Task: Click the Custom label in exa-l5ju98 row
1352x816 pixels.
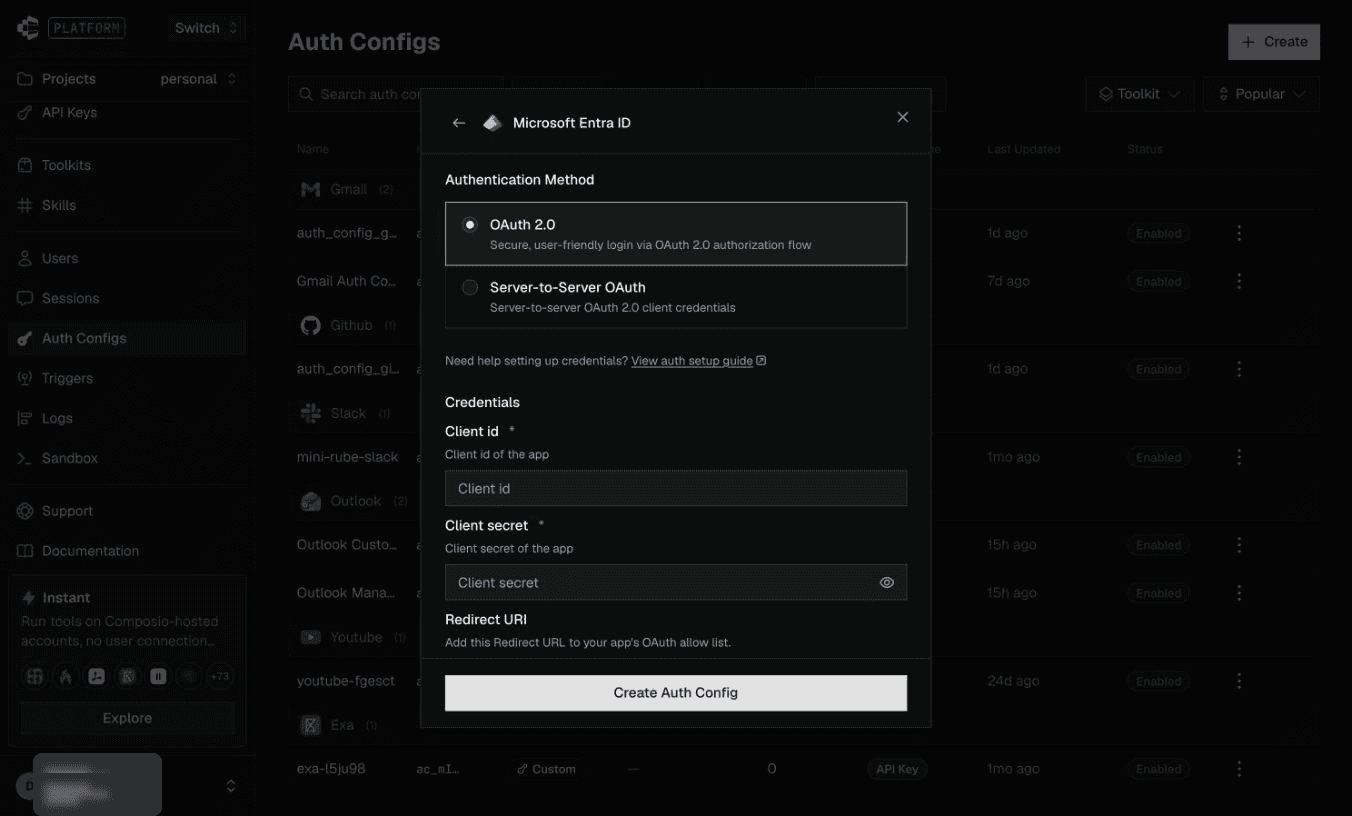Action: (546, 769)
